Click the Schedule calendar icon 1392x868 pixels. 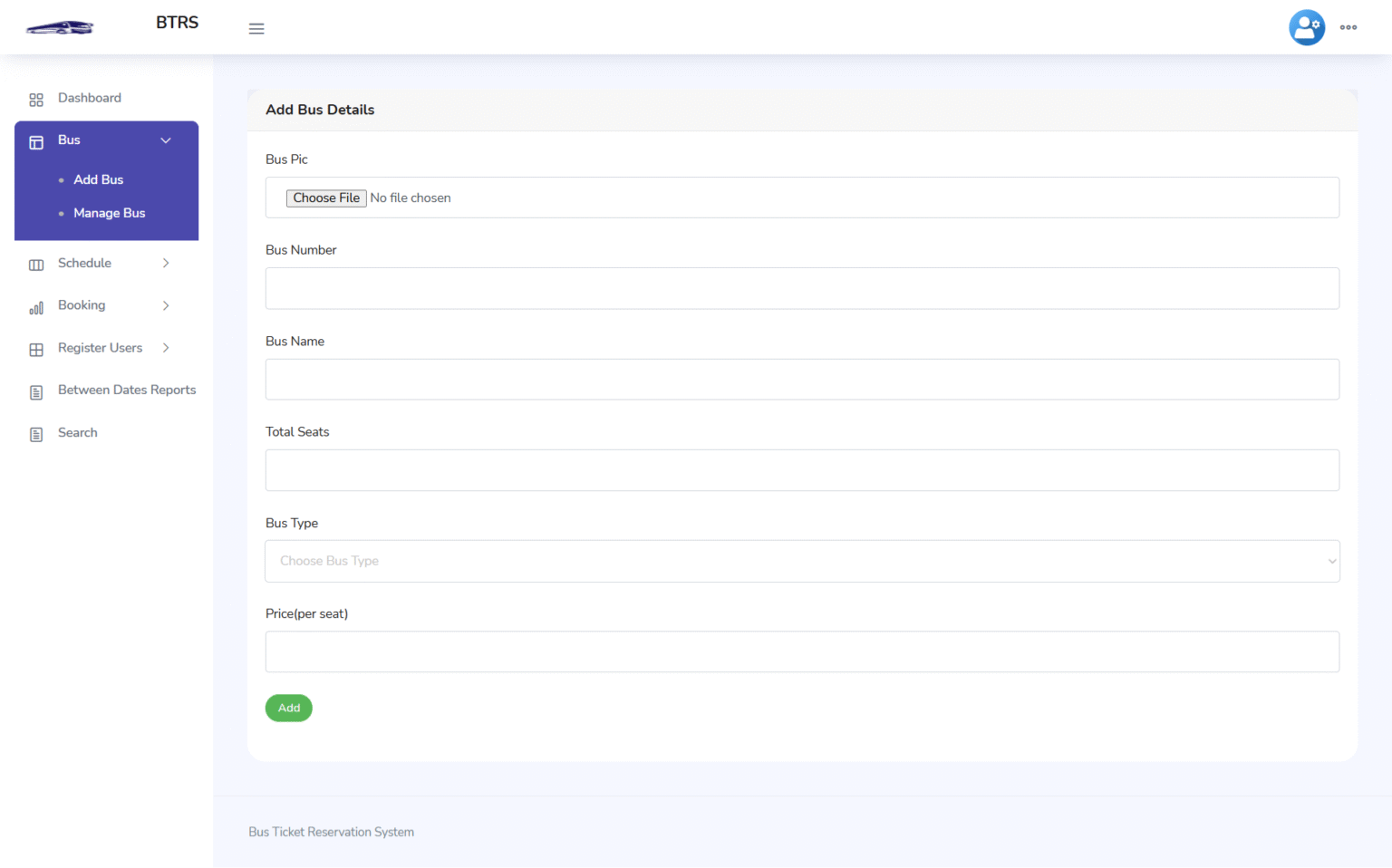(x=36, y=264)
